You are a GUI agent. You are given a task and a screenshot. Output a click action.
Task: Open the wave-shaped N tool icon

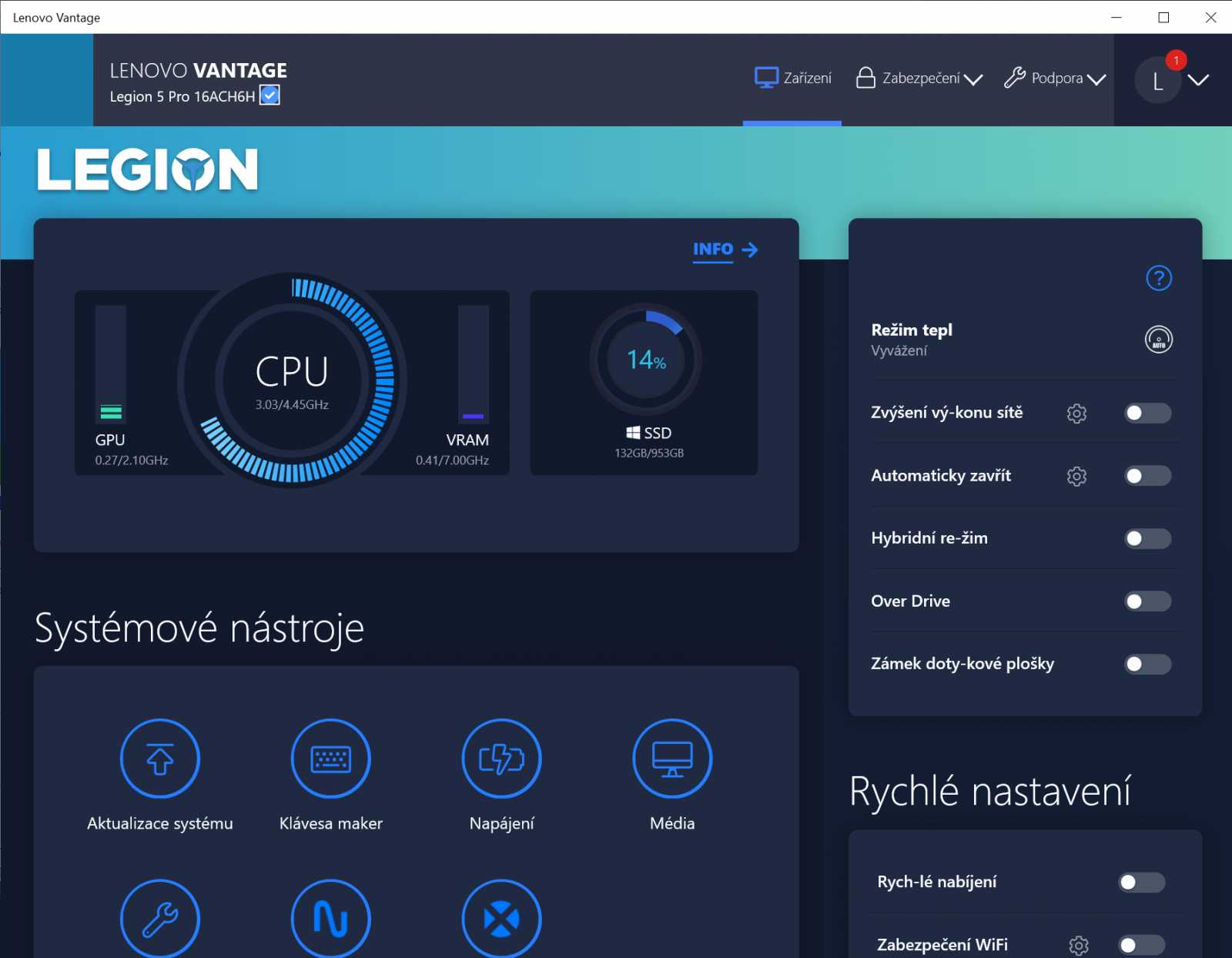pos(331,918)
